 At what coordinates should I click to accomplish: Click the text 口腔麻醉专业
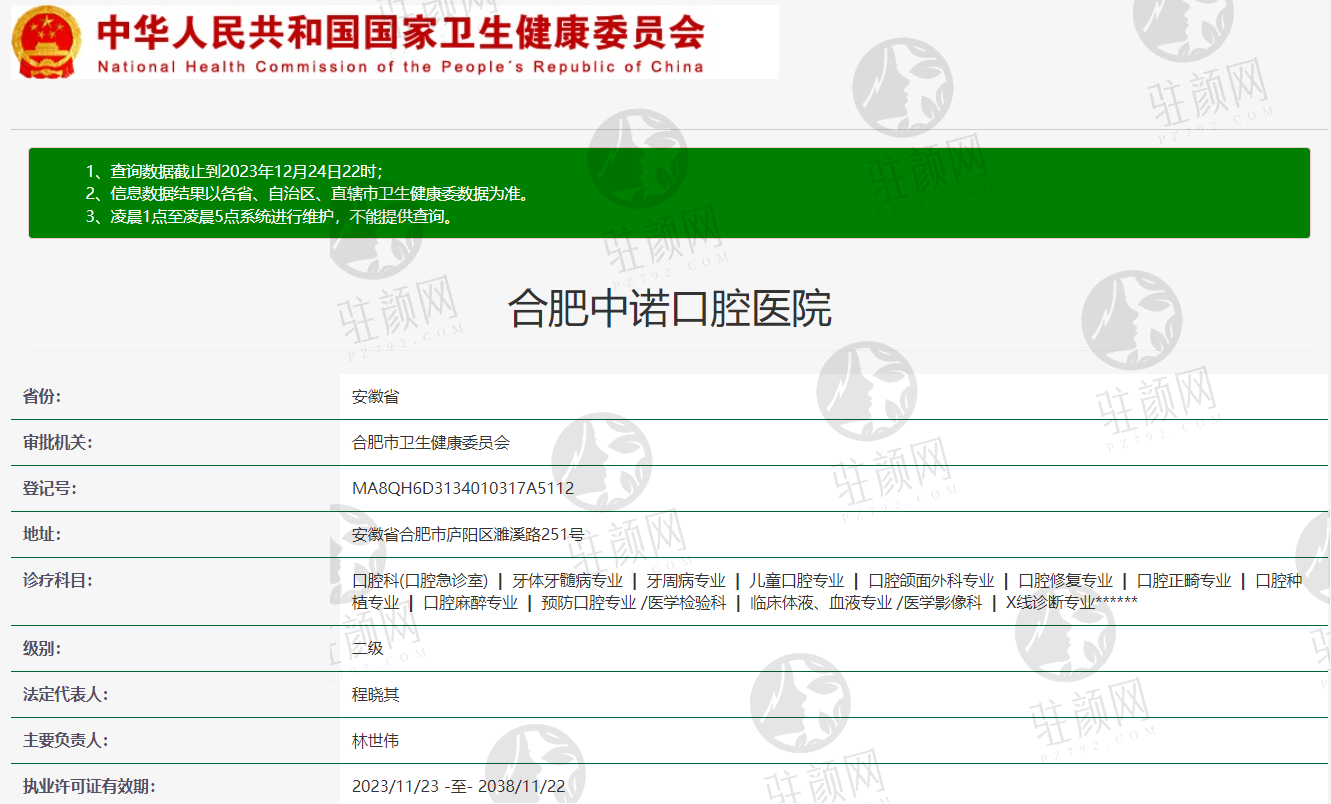pyautogui.click(x=471, y=603)
